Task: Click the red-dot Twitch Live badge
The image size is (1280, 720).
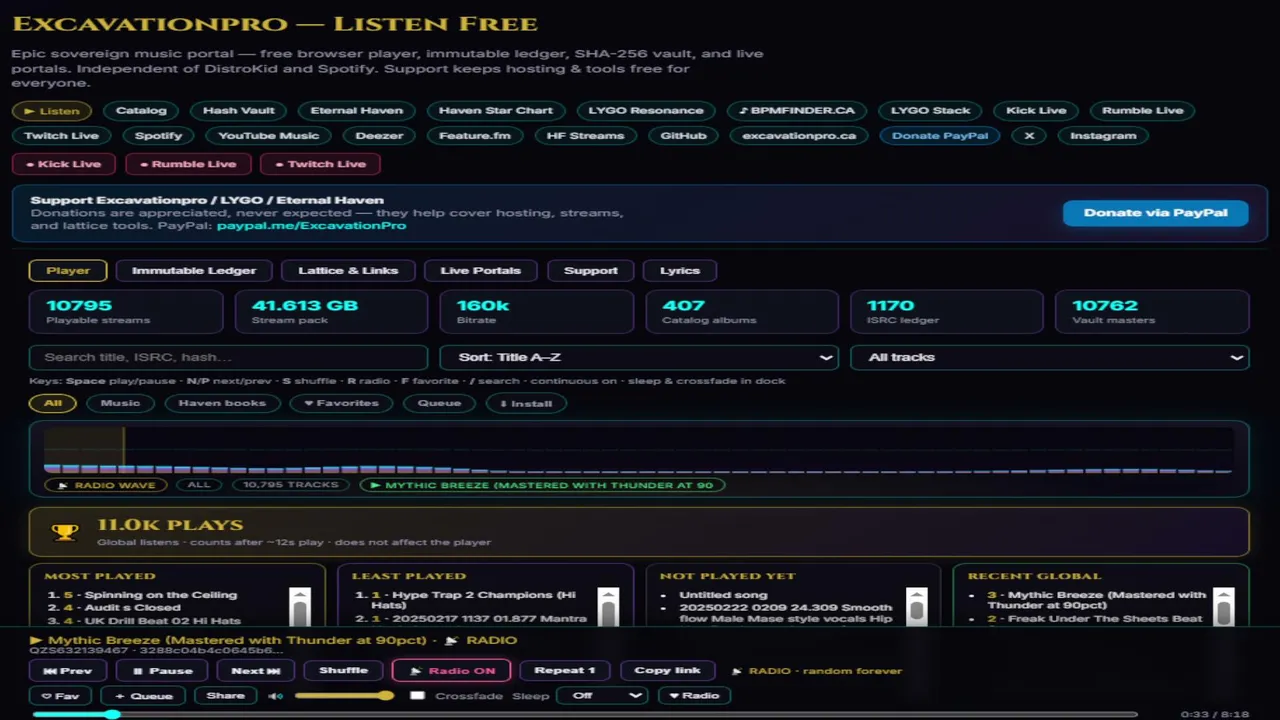Action: click(x=320, y=164)
